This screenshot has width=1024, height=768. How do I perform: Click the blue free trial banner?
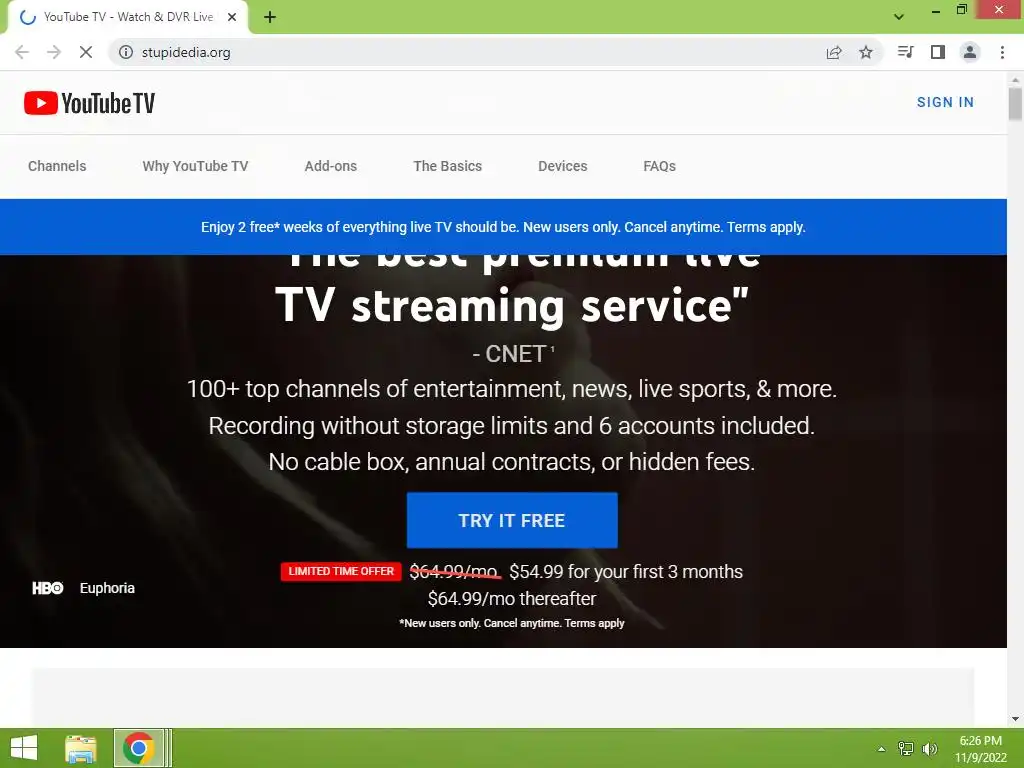[503, 227]
